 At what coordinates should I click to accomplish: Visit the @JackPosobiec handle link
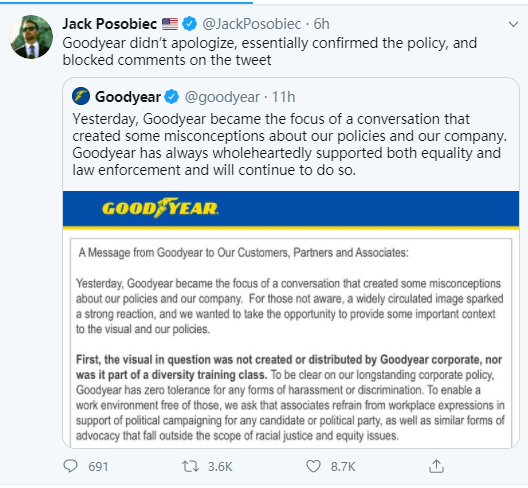tap(252, 24)
